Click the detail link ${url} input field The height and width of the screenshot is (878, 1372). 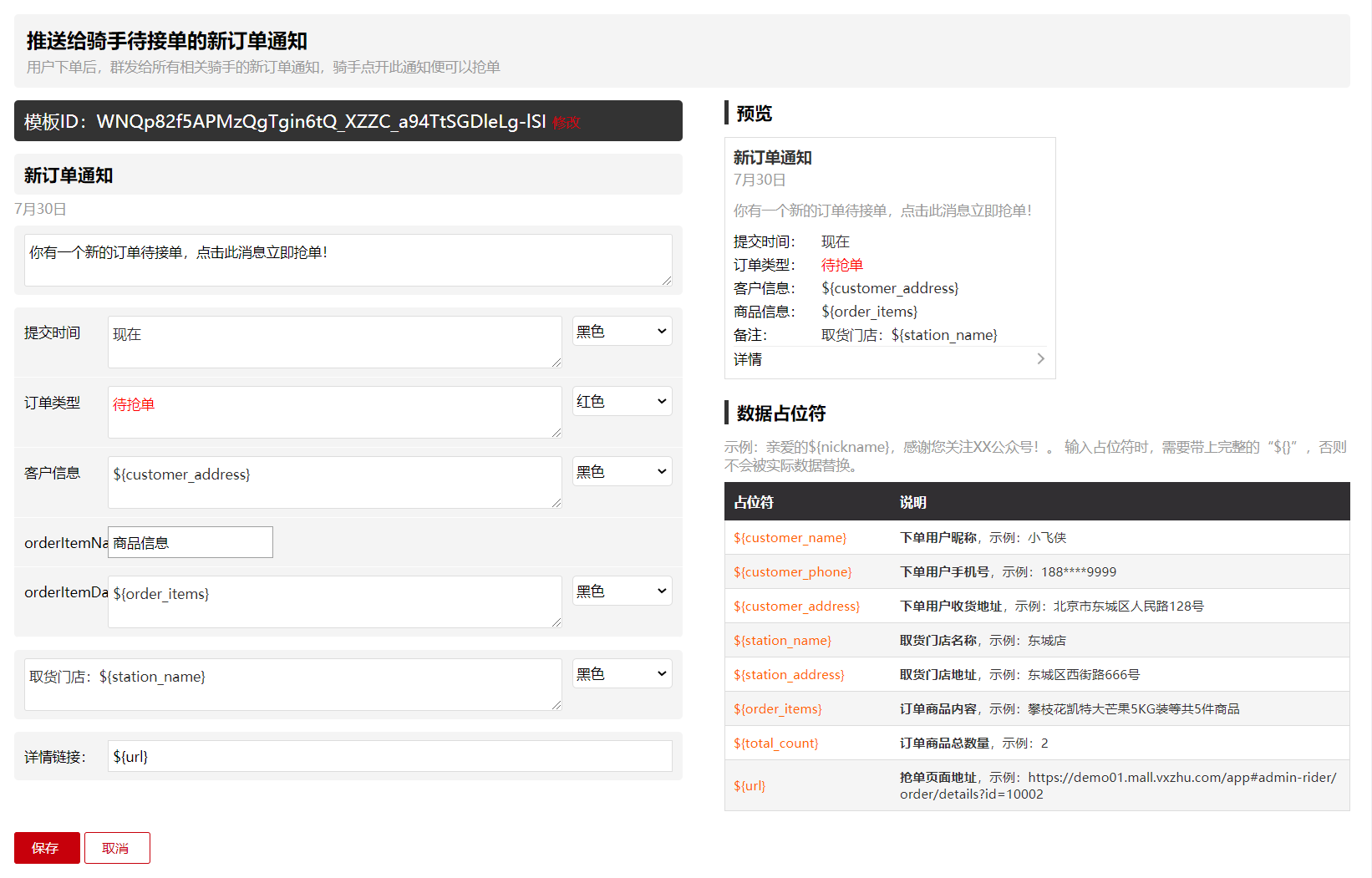(x=389, y=757)
